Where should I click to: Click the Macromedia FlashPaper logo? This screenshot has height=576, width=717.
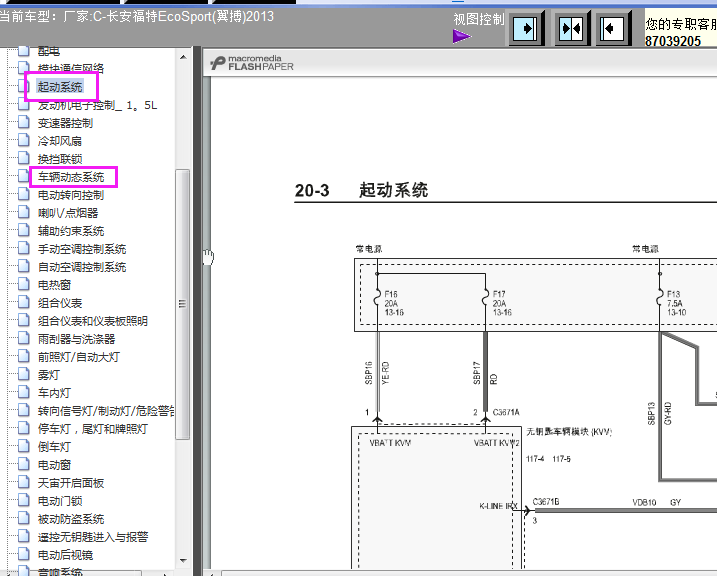(x=252, y=63)
